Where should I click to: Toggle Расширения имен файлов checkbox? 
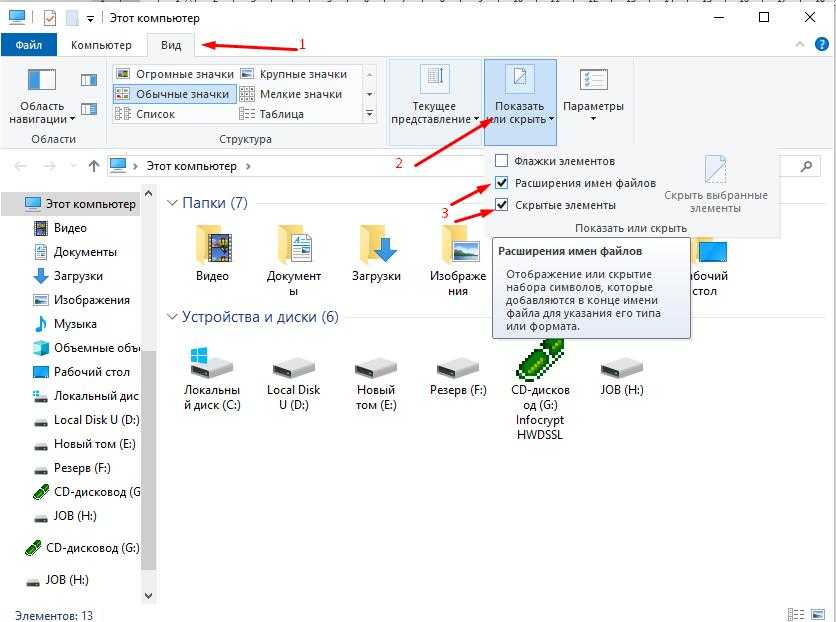pyautogui.click(x=502, y=183)
